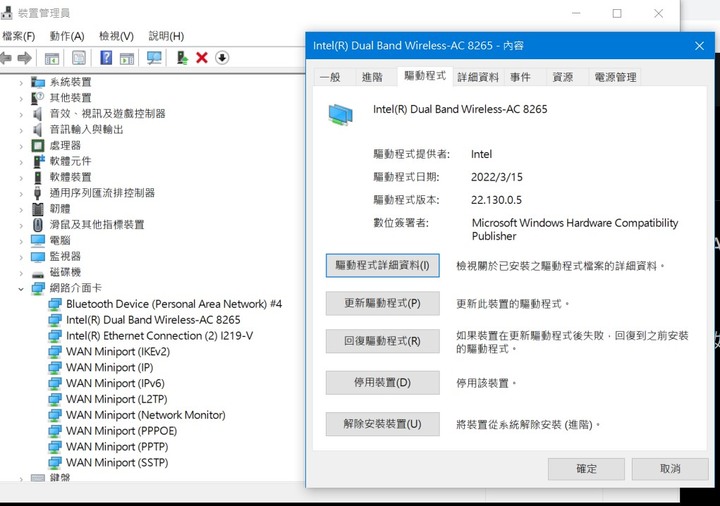Select the 電腦 category icon
Screen dimensions: 720x506
coord(38,240)
